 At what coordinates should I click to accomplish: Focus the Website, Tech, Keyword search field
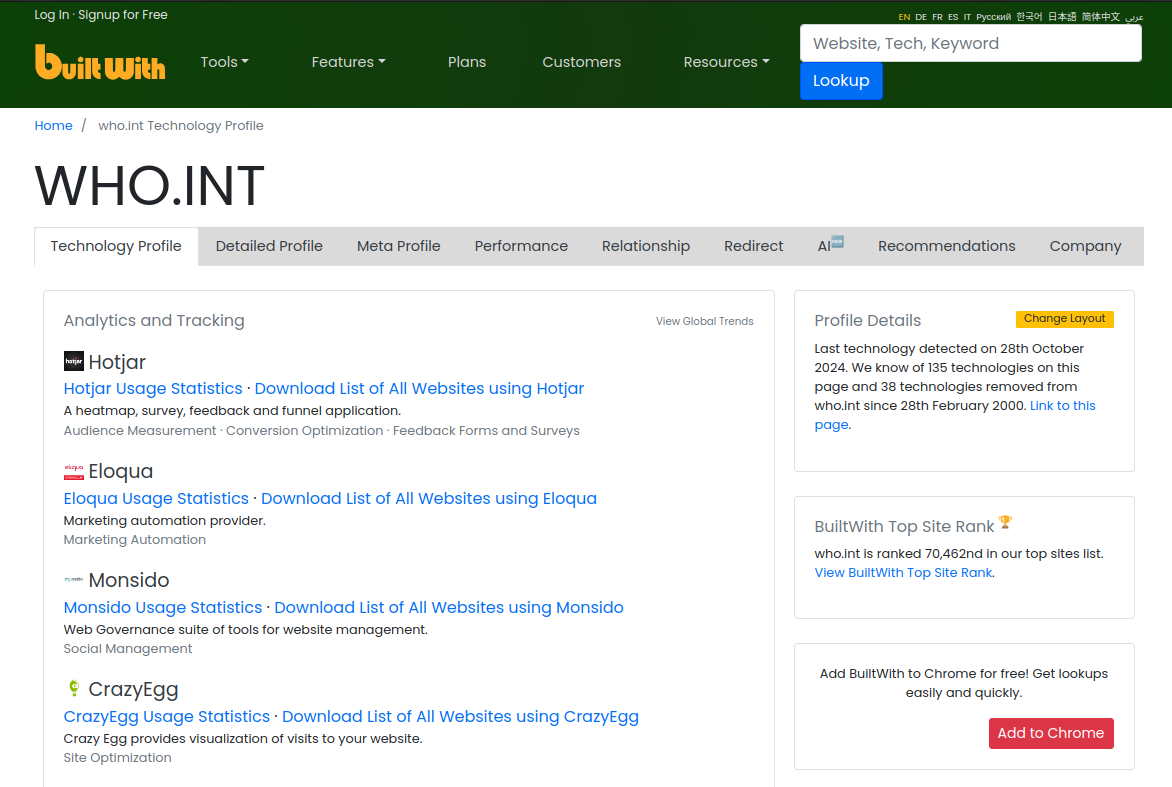click(x=970, y=43)
